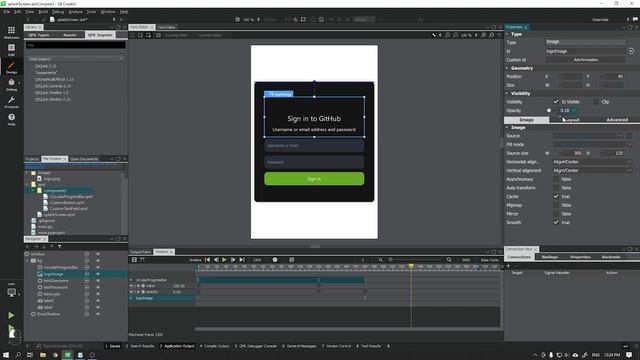
Task: Toggle auto key record button in timeline
Action: 275,260
